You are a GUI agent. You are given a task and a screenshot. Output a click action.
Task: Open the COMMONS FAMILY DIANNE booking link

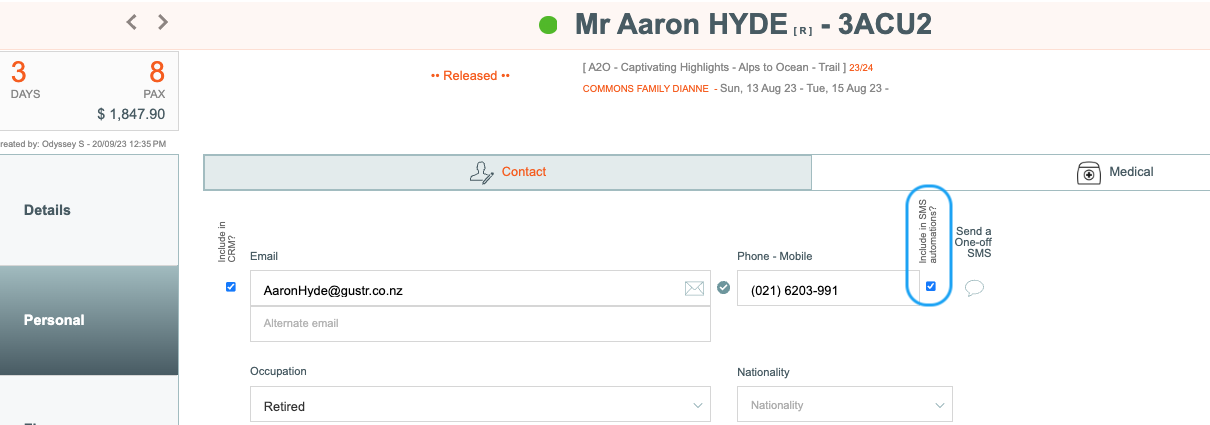(x=646, y=89)
